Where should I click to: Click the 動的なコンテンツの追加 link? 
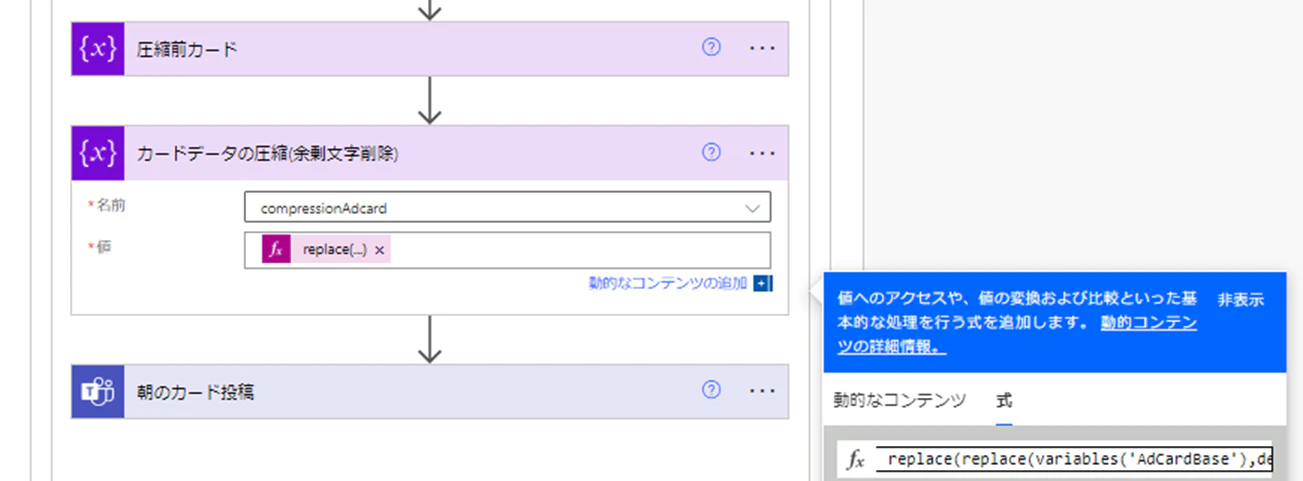(x=668, y=284)
